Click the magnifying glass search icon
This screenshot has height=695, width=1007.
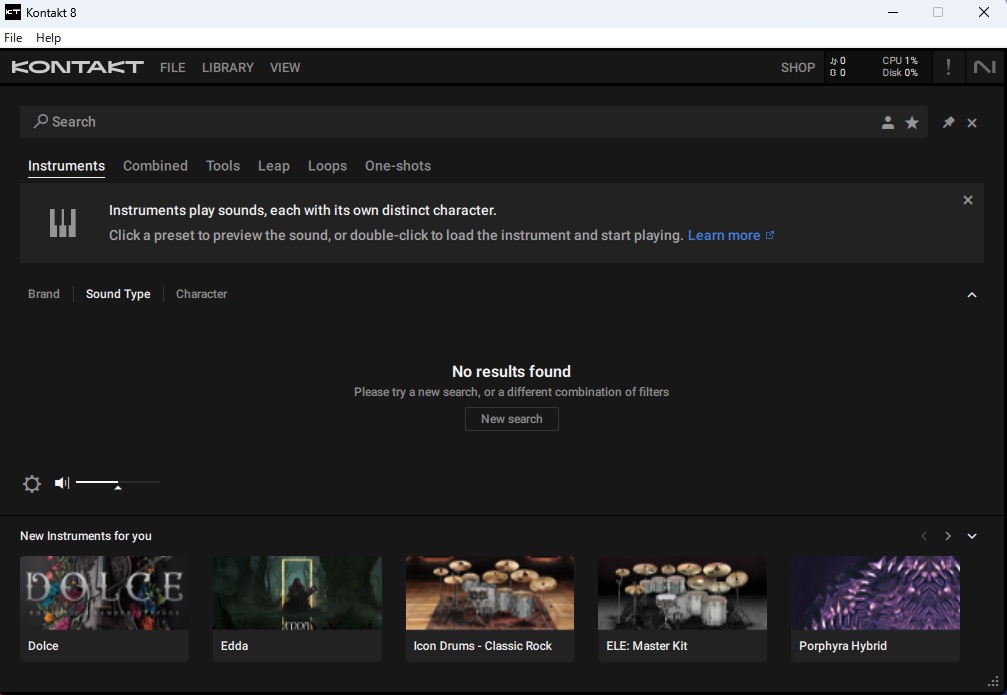(40, 121)
